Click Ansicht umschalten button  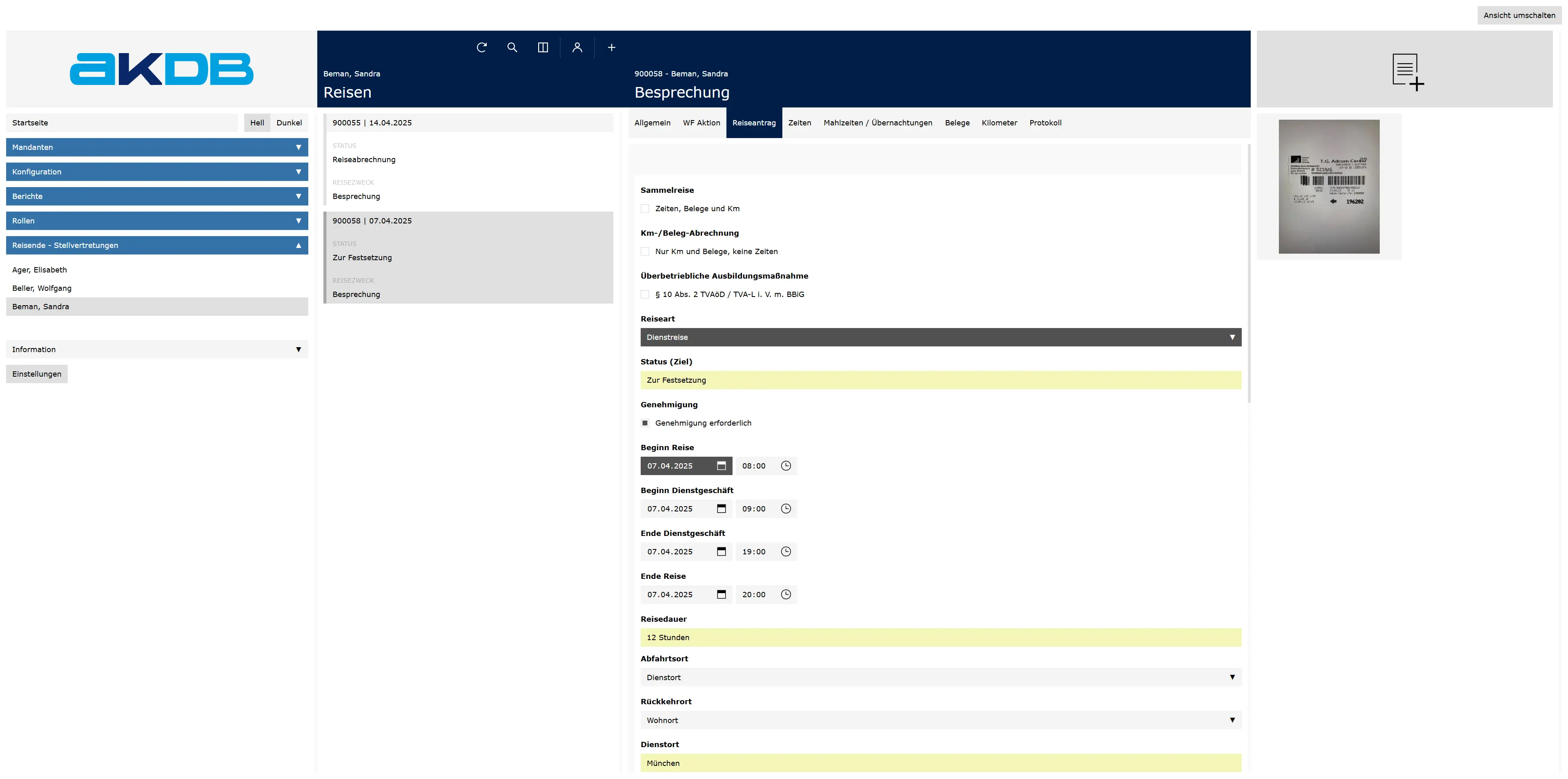click(1519, 15)
